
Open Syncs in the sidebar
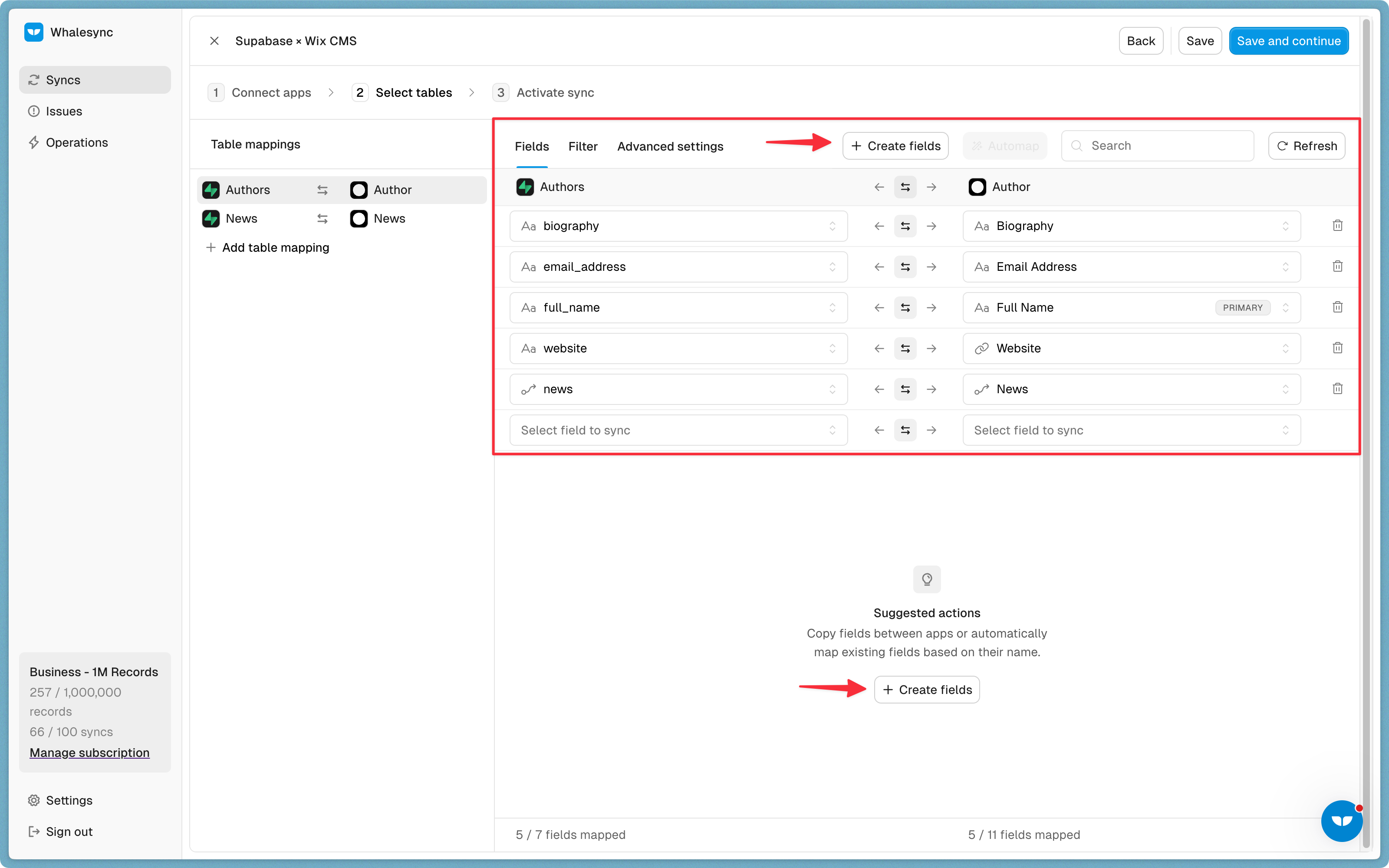pyautogui.click(x=95, y=80)
